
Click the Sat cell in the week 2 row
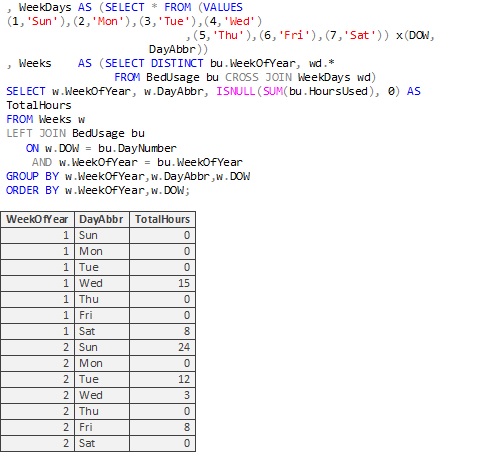click(x=102, y=443)
